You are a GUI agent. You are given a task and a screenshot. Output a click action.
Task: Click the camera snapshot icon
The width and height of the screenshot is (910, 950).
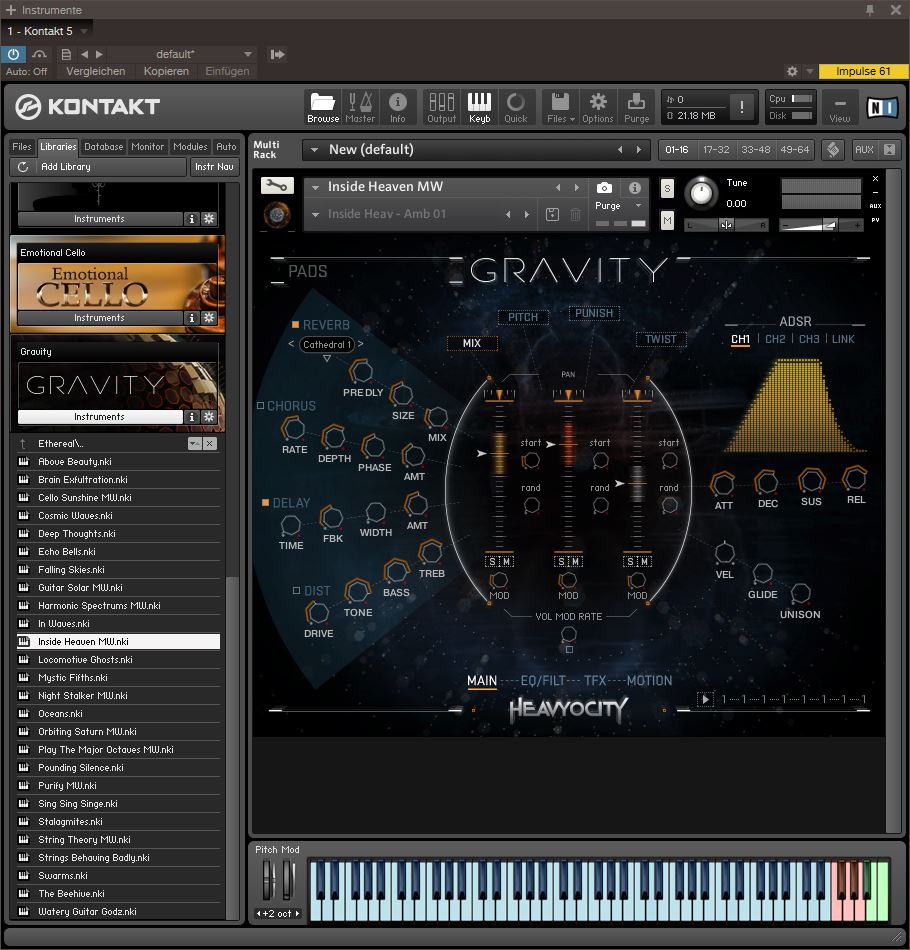click(x=604, y=188)
